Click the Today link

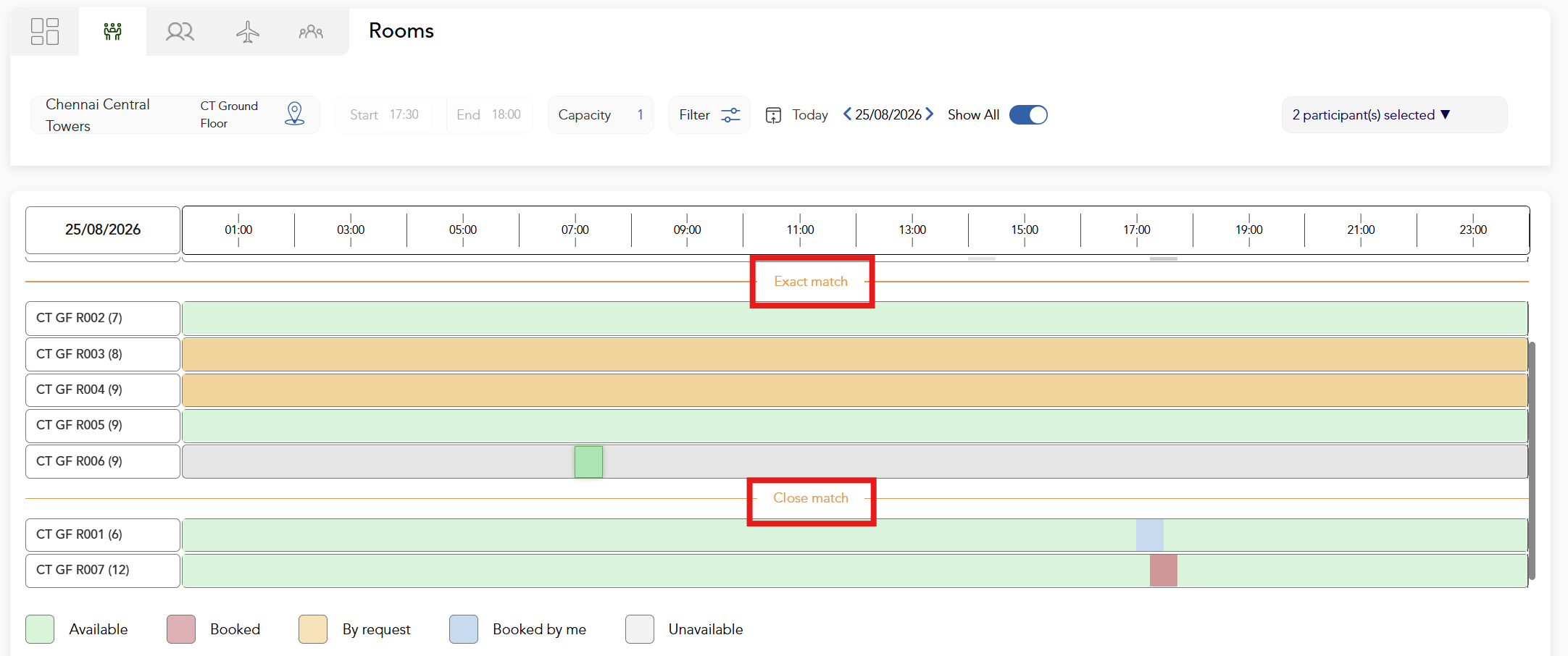810,114
